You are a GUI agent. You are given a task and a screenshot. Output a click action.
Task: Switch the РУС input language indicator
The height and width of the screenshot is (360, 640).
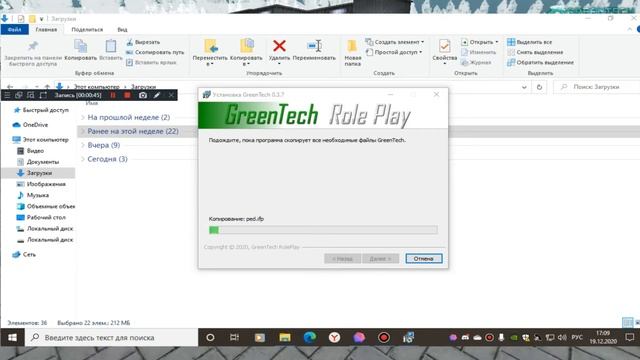[577, 338]
